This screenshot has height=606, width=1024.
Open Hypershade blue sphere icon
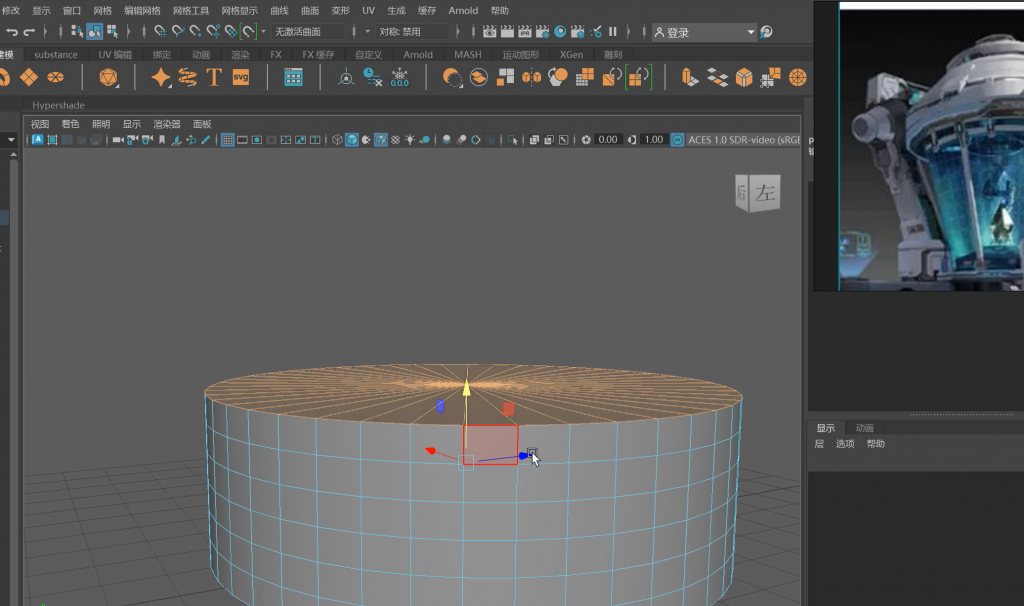click(560, 31)
